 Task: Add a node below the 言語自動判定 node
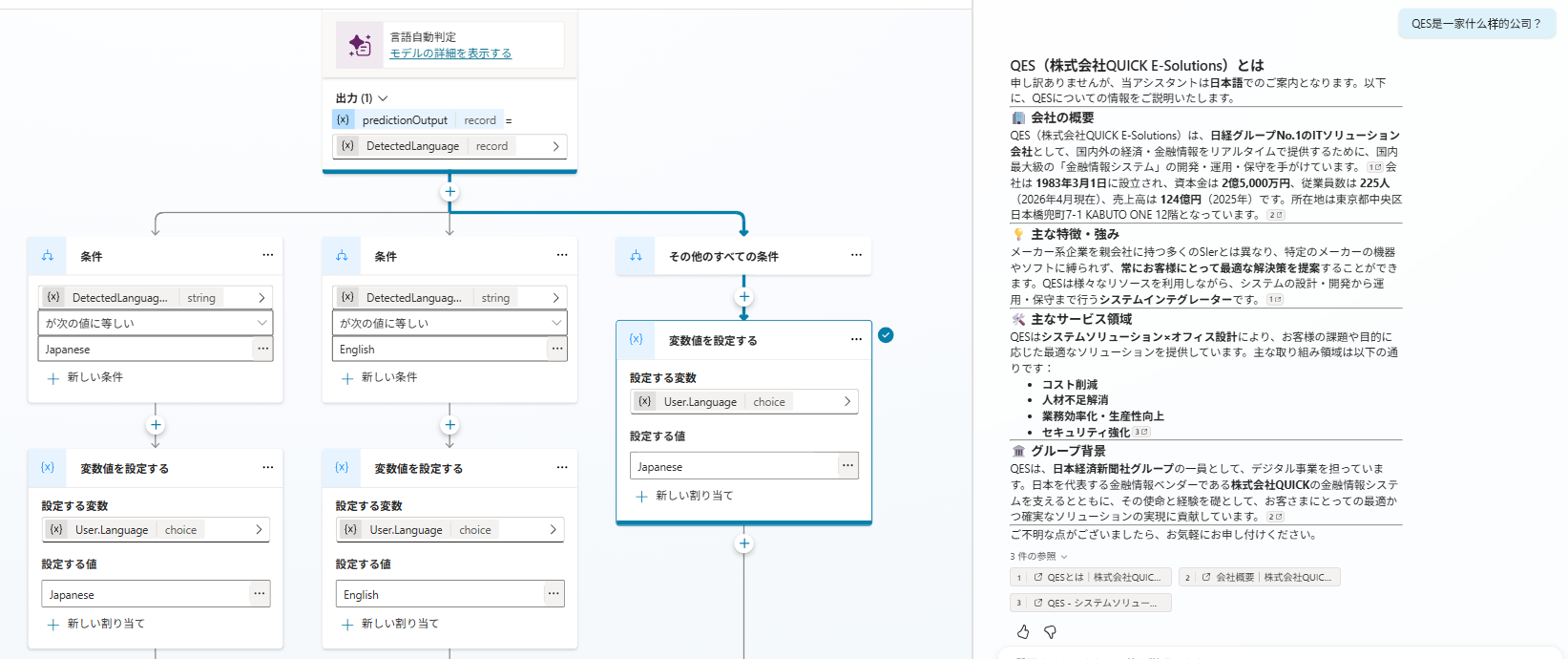(449, 192)
